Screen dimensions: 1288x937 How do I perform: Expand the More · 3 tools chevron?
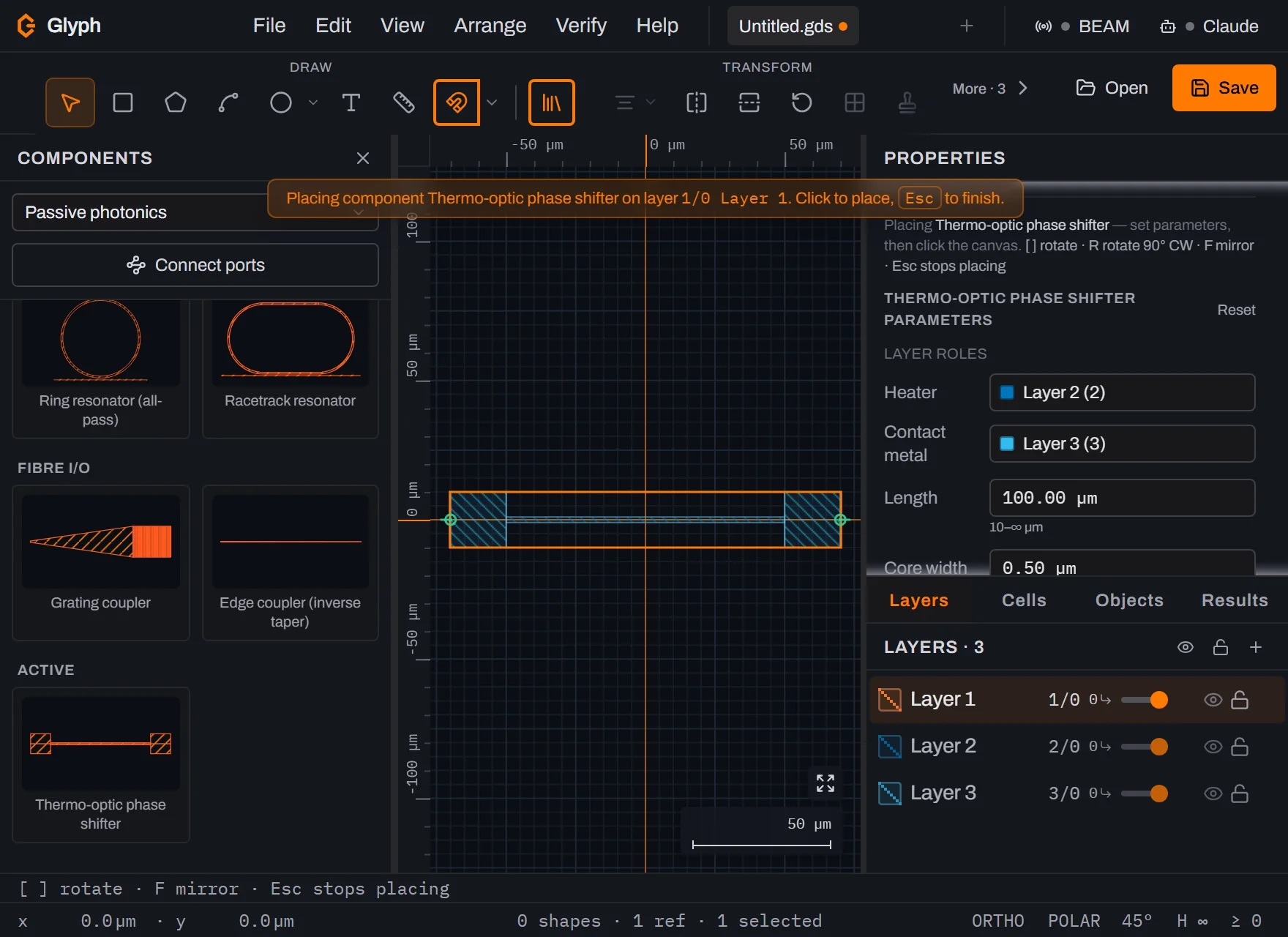click(1023, 89)
